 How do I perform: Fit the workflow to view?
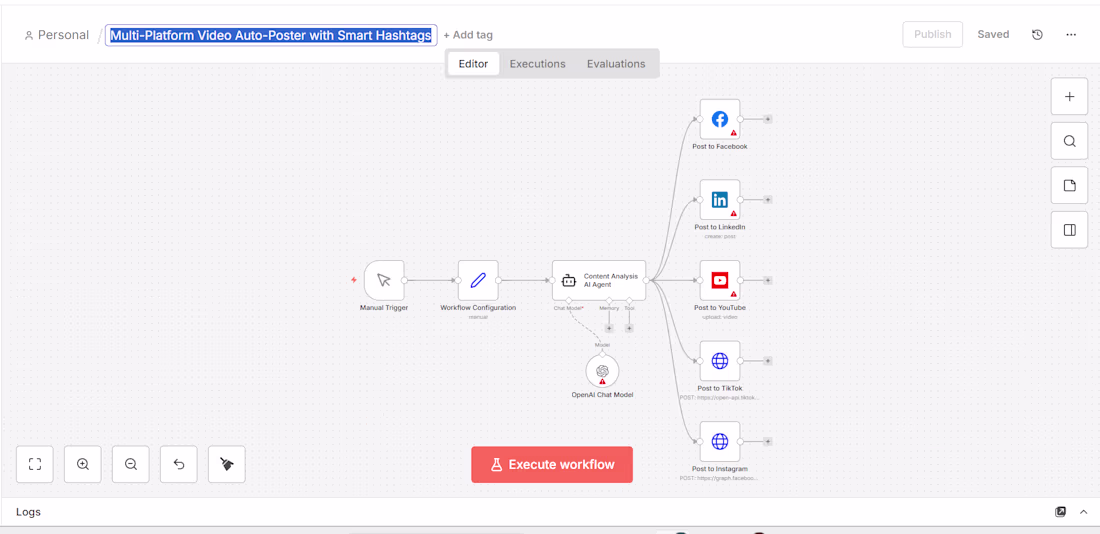point(35,464)
